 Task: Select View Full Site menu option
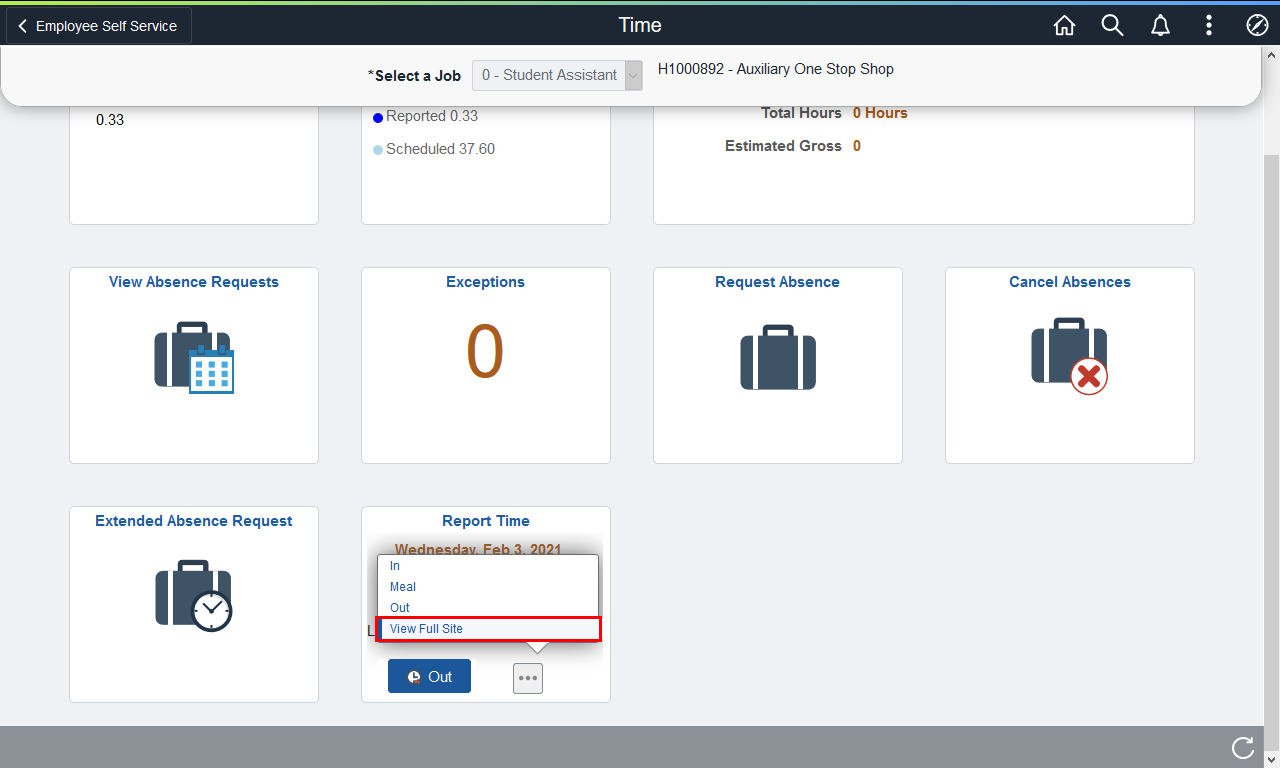click(488, 629)
